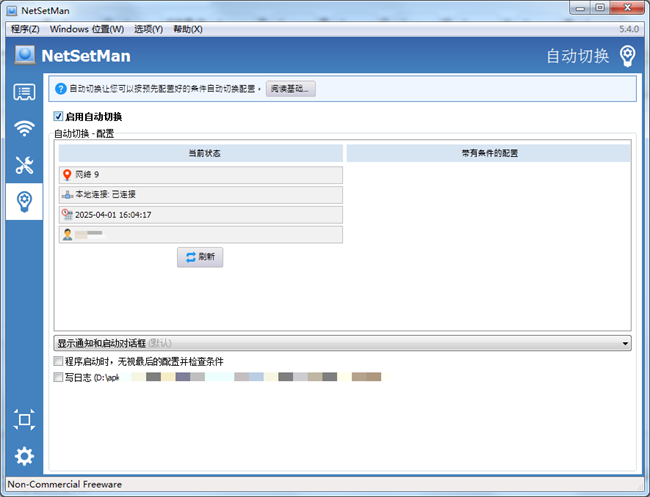Screen dimensions: 650x497
Task: Open the 帮助(X) menu
Action: (x=188, y=29)
